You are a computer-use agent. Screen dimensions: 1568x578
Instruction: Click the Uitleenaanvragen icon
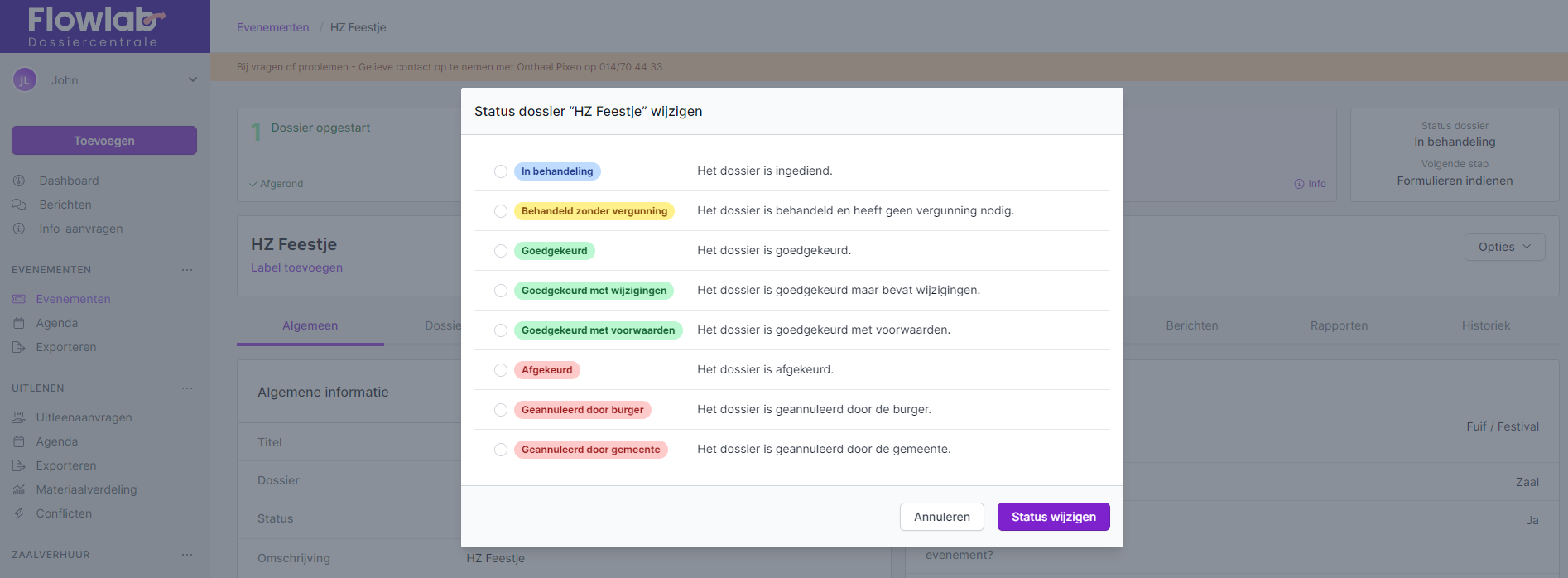[x=19, y=417]
